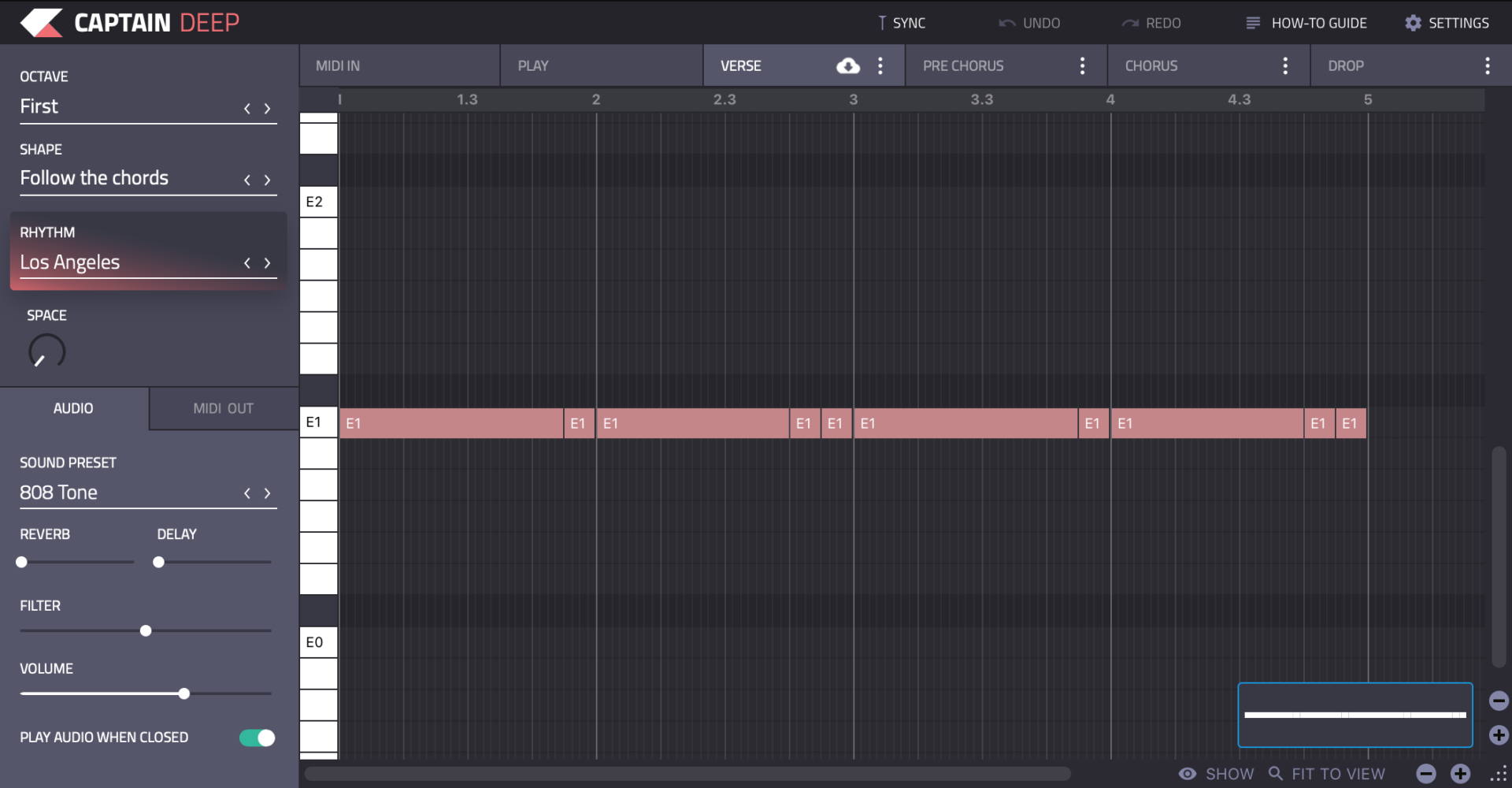This screenshot has height=788, width=1512.
Task: Disable Play Audio When Closed
Action: [256, 738]
